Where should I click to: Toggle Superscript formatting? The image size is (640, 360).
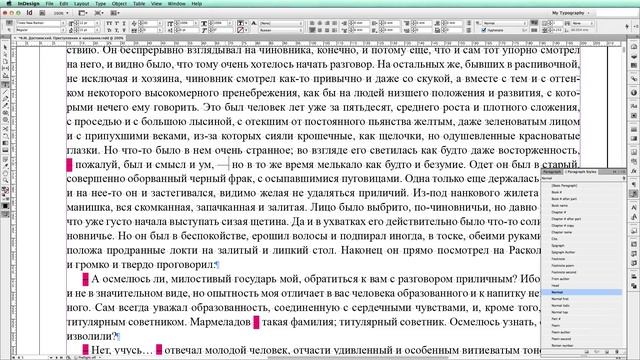click(117, 23)
